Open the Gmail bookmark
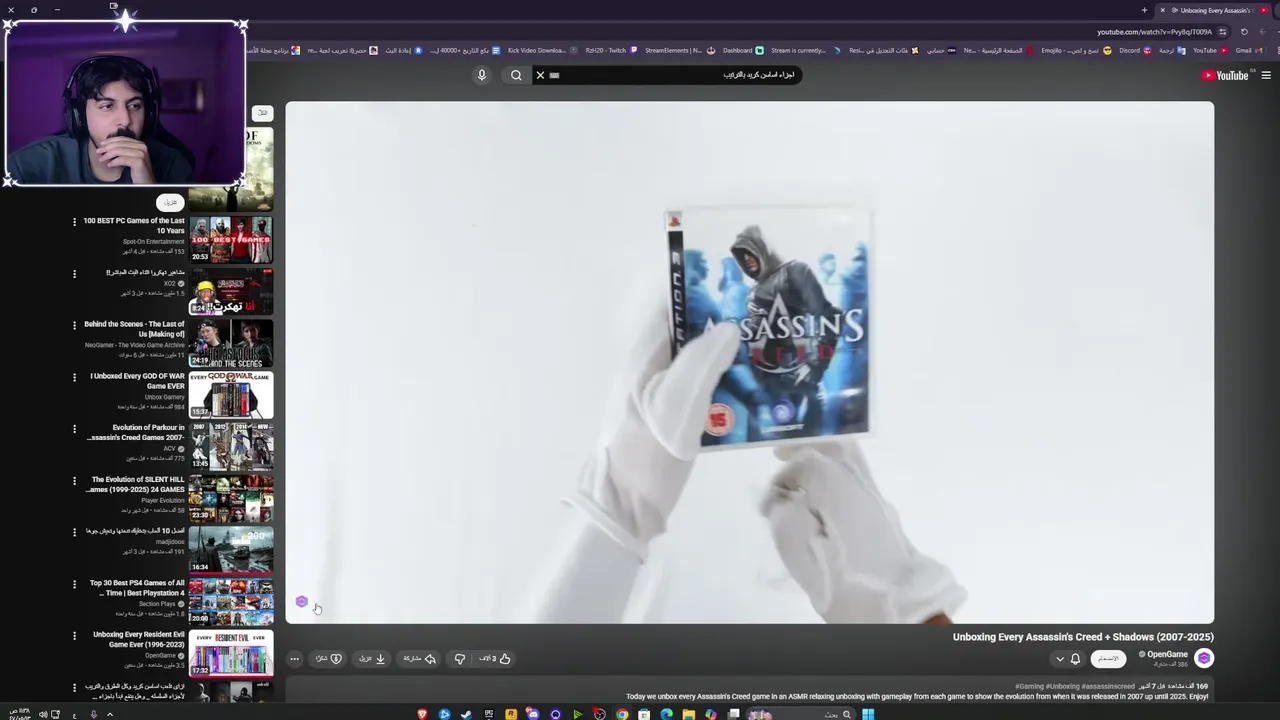 click(1249, 50)
